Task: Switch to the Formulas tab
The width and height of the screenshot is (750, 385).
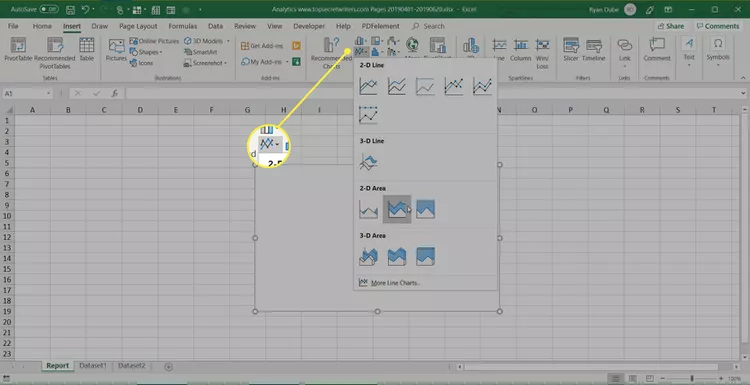Action: tap(182, 26)
